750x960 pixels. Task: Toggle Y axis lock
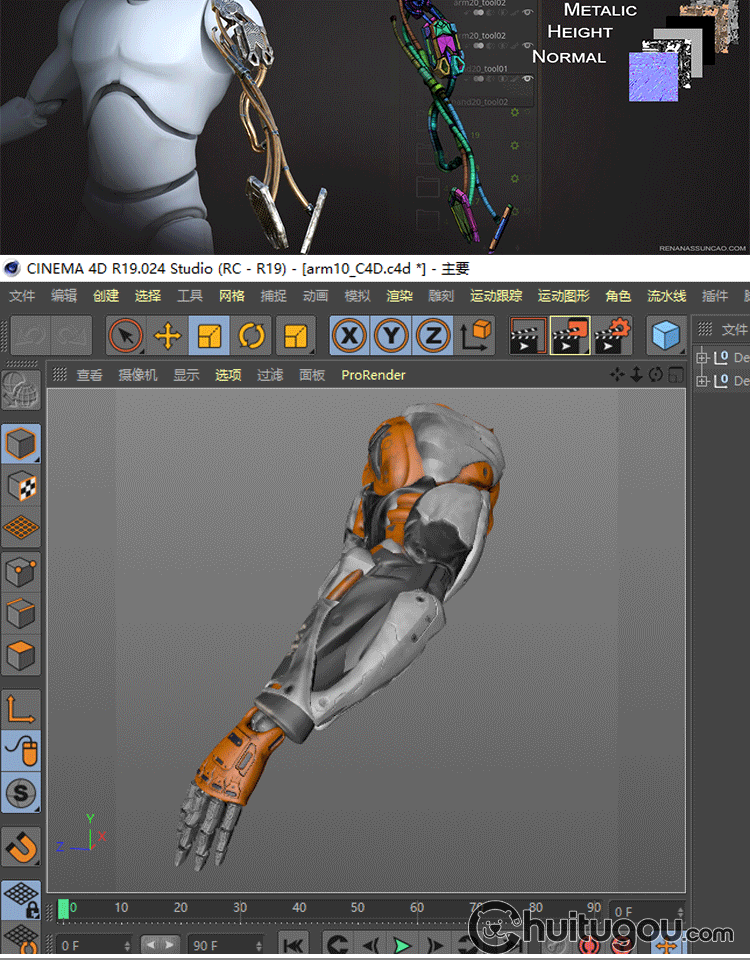[x=391, y=336]
